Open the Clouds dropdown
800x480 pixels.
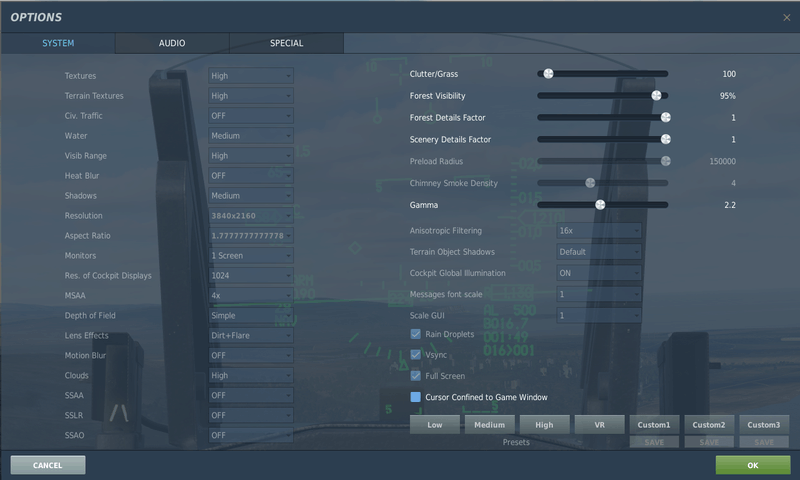pyautogui.click(x=251, y=375)
